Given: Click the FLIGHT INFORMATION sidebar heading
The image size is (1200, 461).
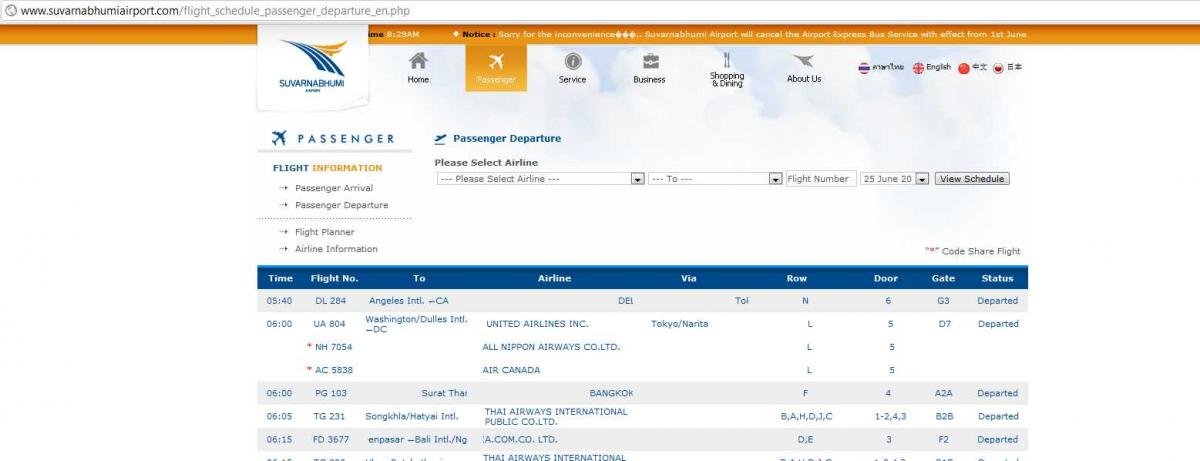Looking at the screenshot, I should 327,168.
